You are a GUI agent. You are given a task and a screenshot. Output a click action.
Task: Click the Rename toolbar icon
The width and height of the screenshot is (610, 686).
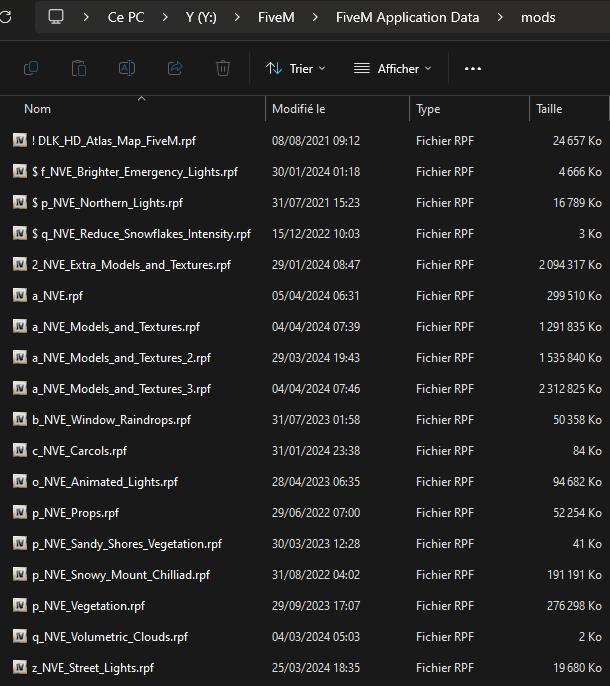click(x=127, y=68)
